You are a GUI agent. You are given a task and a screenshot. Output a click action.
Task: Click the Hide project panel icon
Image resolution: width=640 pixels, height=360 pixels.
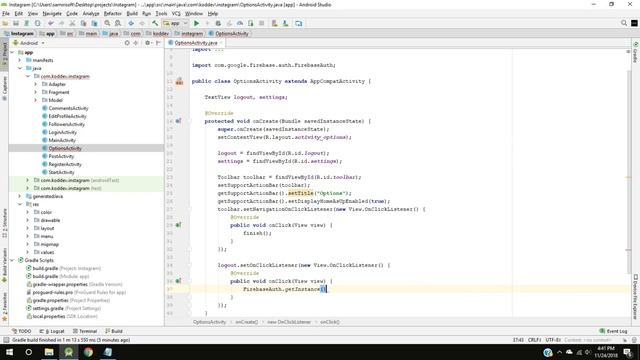click(x=158, y=43)
